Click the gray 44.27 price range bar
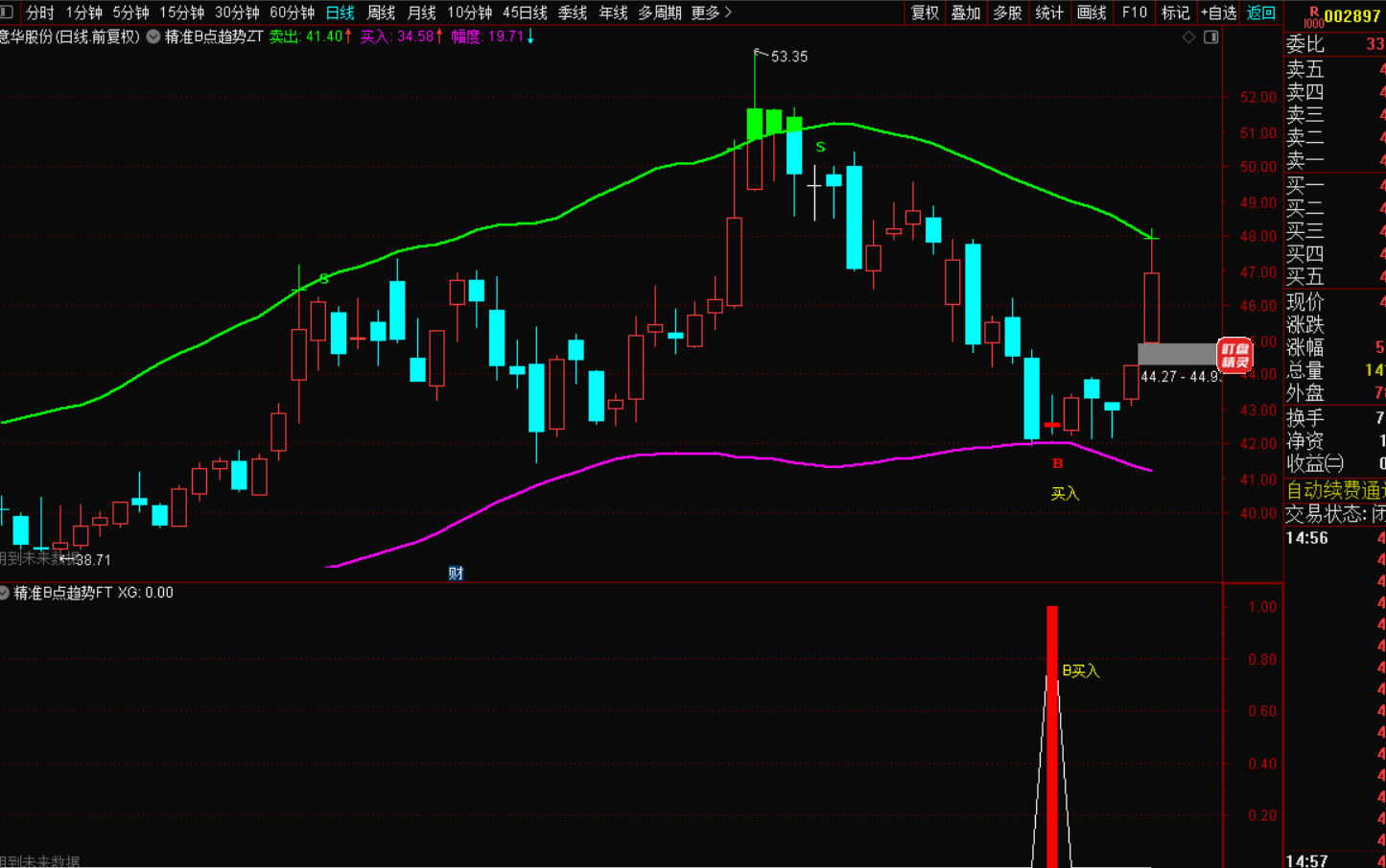Screen dimensions: 1386x868 1176,354
